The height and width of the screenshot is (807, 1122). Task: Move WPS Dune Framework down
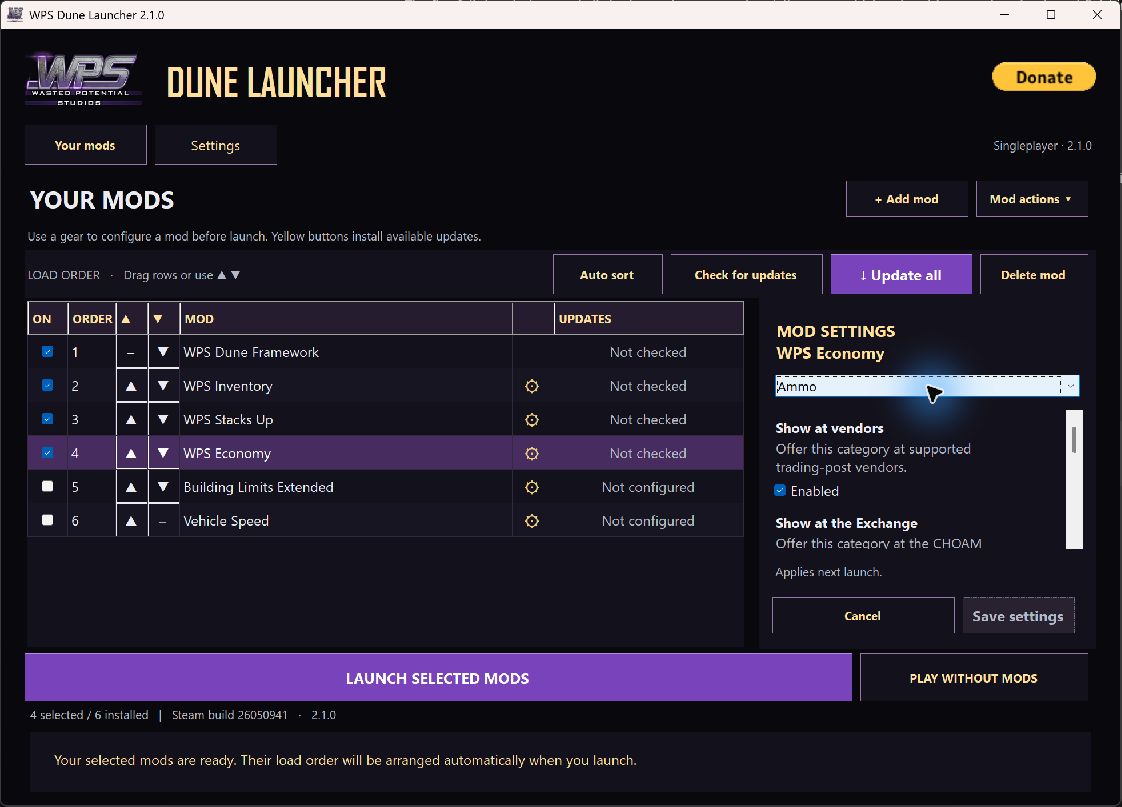[163, 352]
